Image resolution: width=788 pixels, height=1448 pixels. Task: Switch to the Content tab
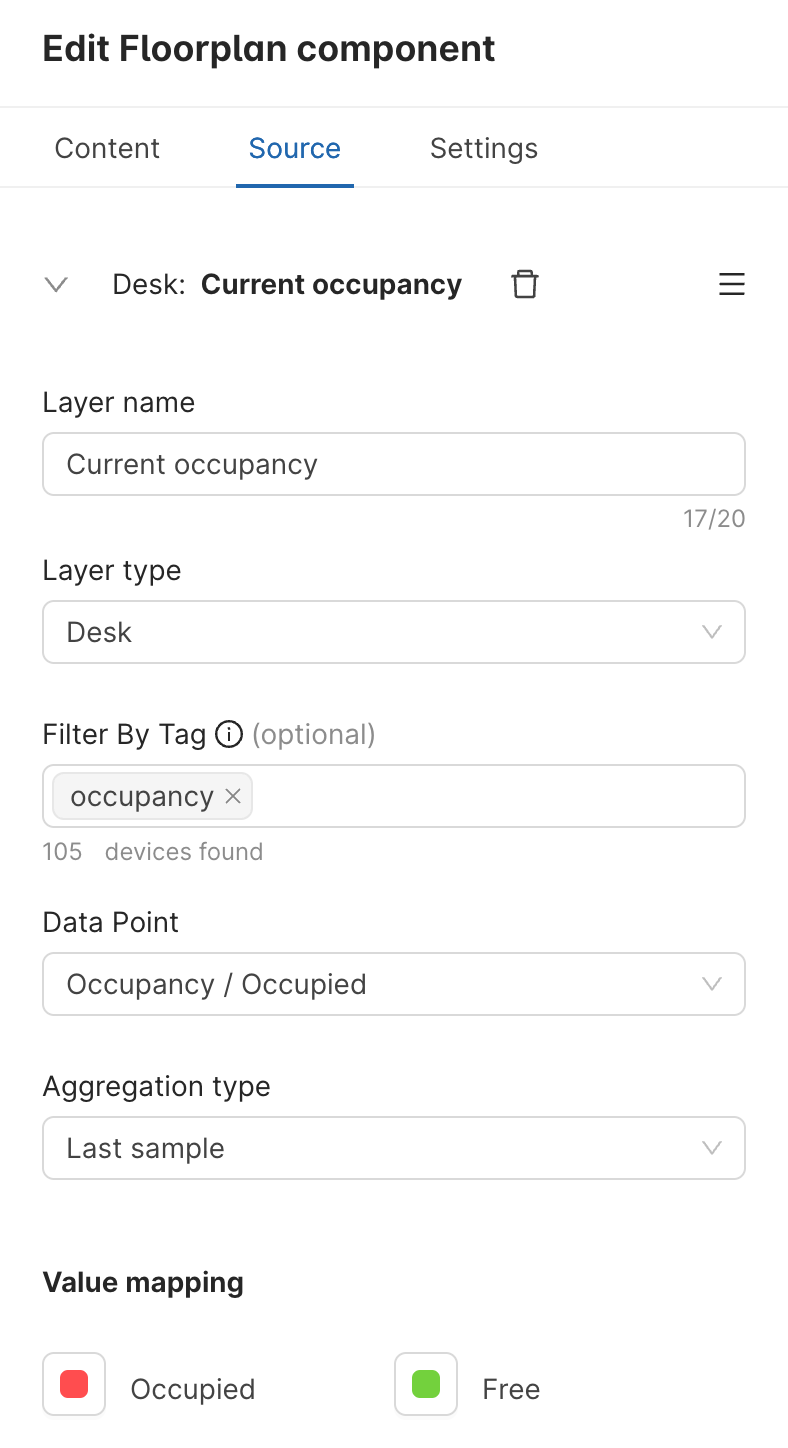pyautogui.click(x=107, y=148)
